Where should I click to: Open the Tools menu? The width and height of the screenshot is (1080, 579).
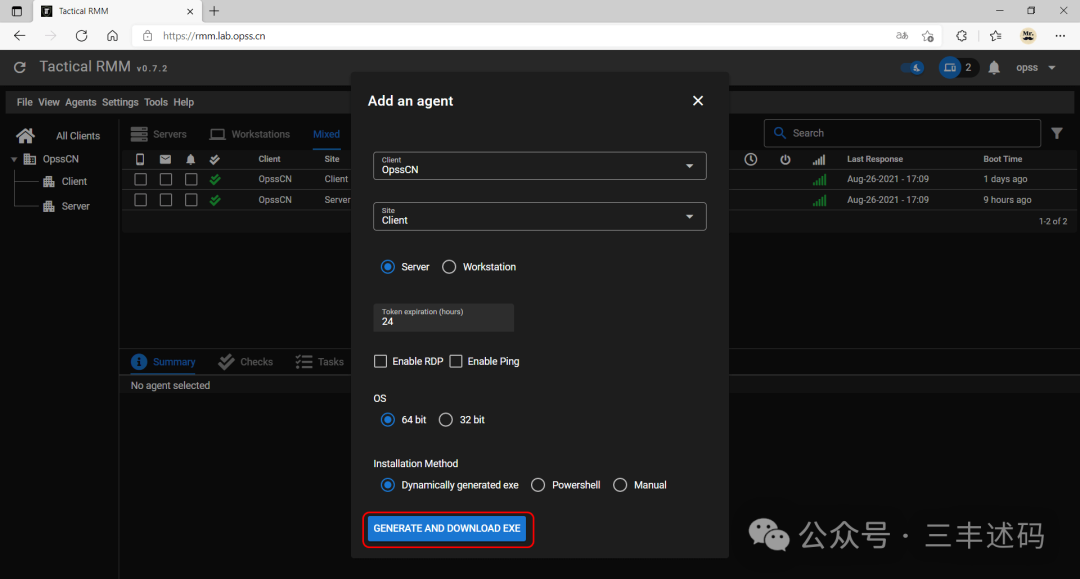tap(156, 102)
